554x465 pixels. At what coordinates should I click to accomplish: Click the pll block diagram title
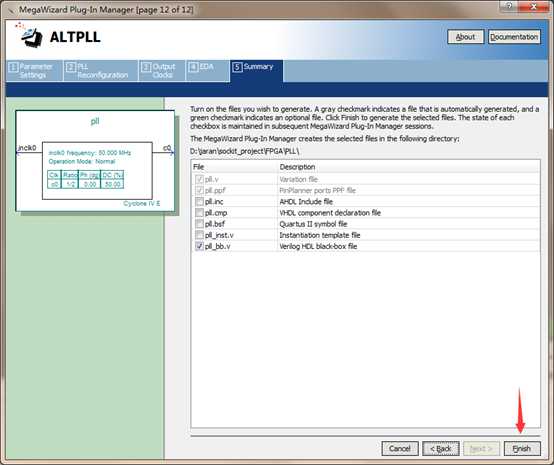click(x=95, y=121)
